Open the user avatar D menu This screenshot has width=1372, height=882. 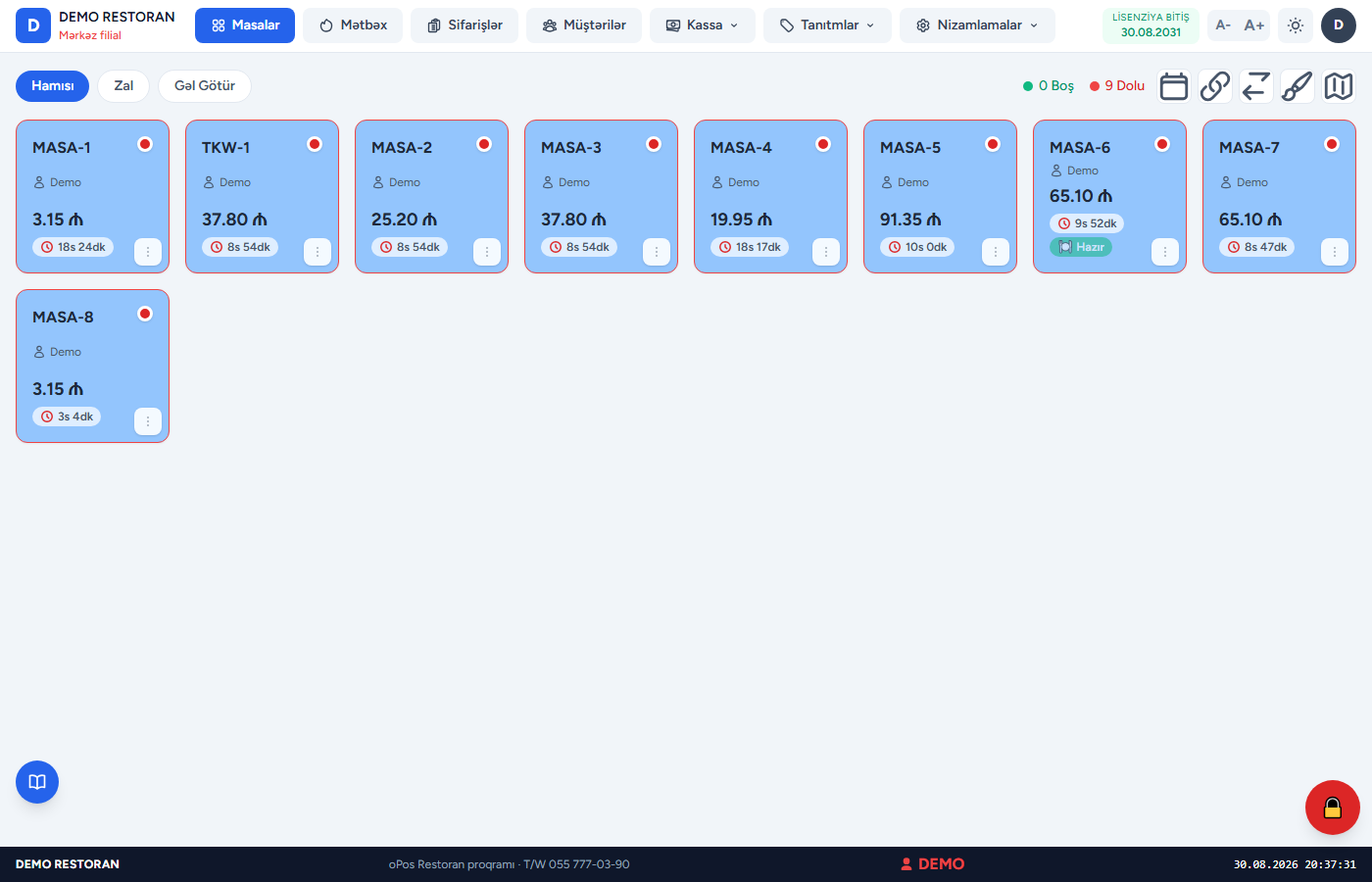coord(1339,25)
